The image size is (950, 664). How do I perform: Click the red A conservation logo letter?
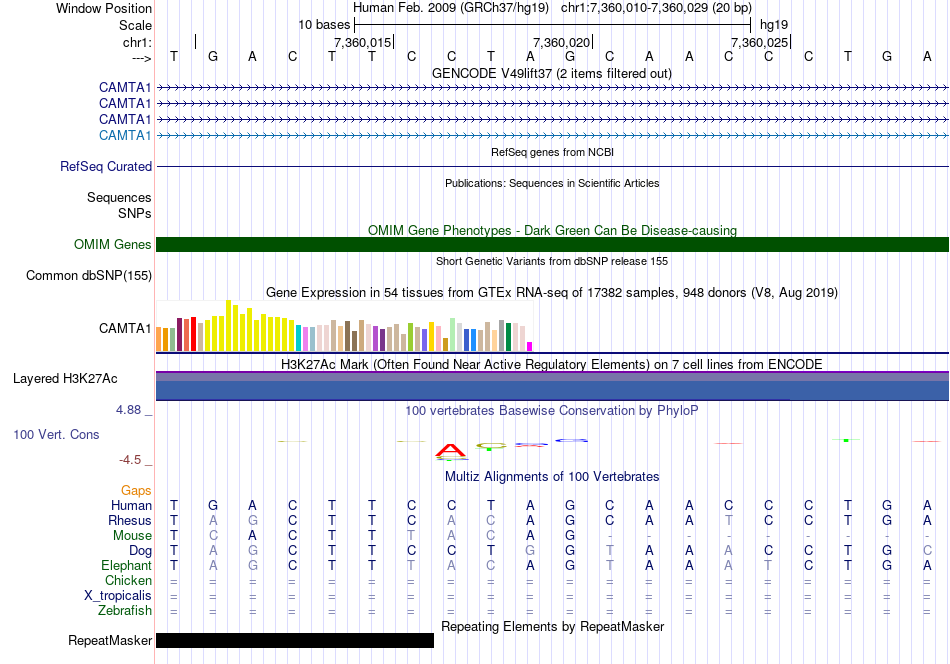(450, 450)
